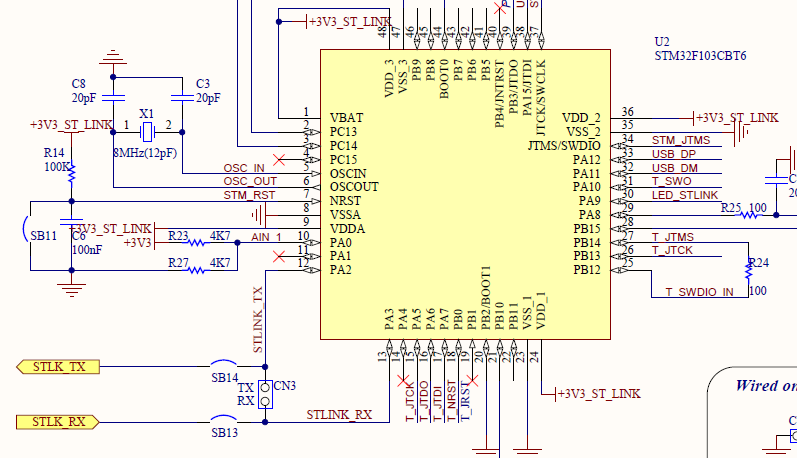797x458 pixels.
Task: Click the OSC_IN net label
Action: pos(244,168)
